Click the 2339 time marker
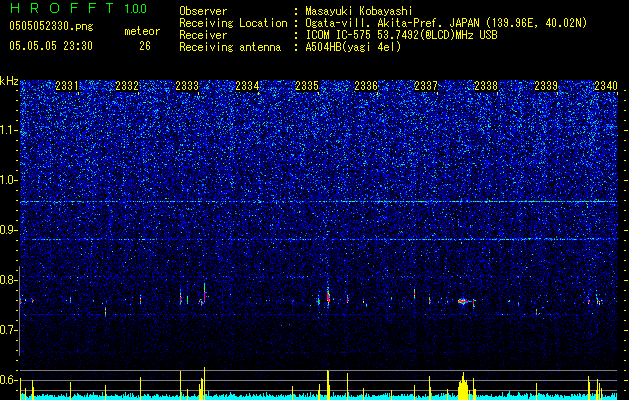 [x=546, y=85]
